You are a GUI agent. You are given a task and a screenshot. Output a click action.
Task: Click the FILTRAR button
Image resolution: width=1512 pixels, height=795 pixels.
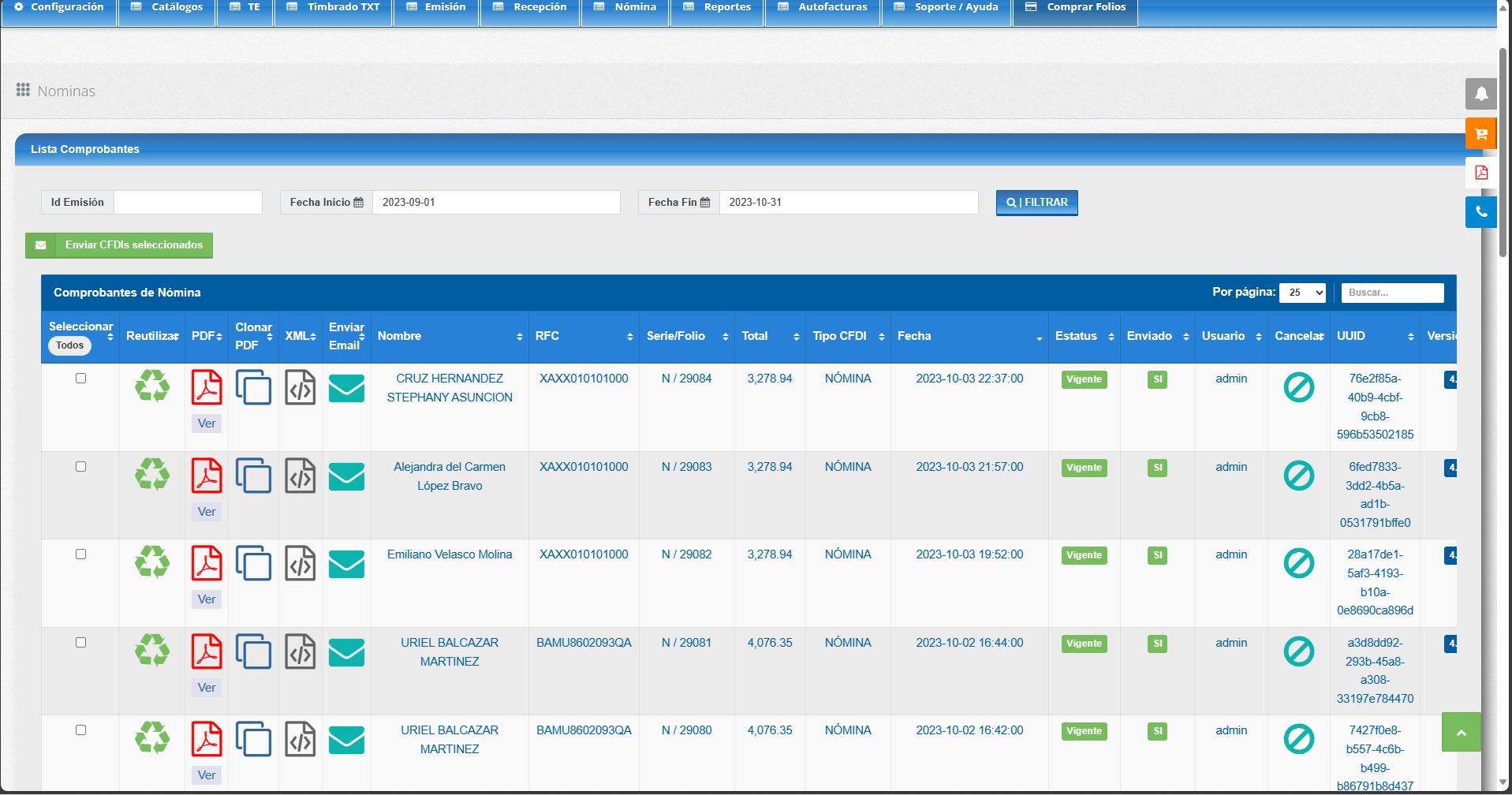[1036, 203]
